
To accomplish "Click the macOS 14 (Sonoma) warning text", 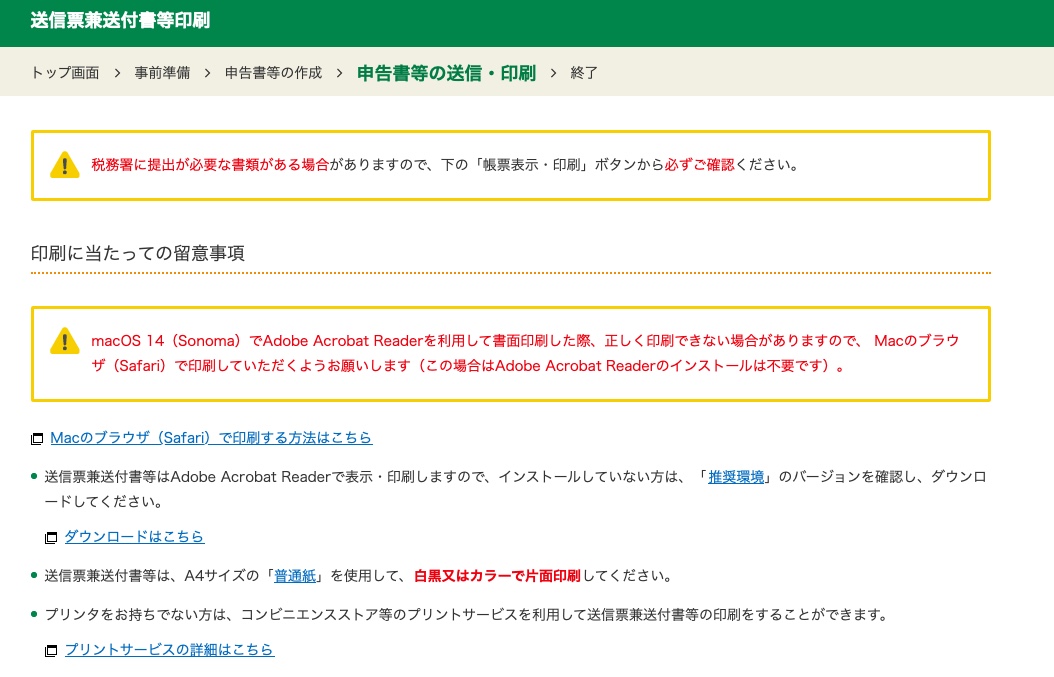I will click(x=526, y=353).
